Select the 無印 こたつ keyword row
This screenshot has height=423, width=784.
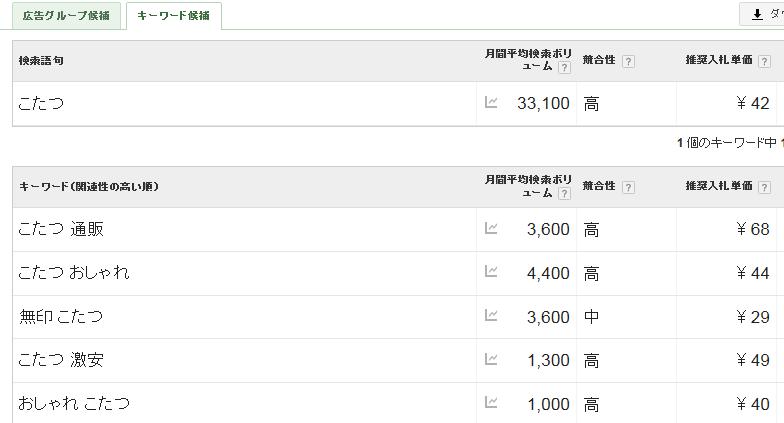click(x=398, y=316)
